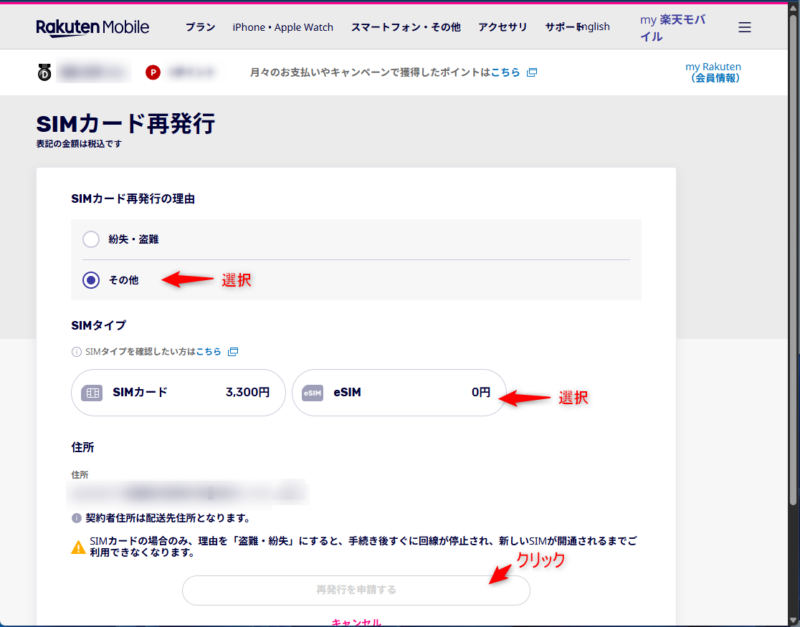
Task: Click external link icon beside SIM type こちら
Action: (233, 352)
